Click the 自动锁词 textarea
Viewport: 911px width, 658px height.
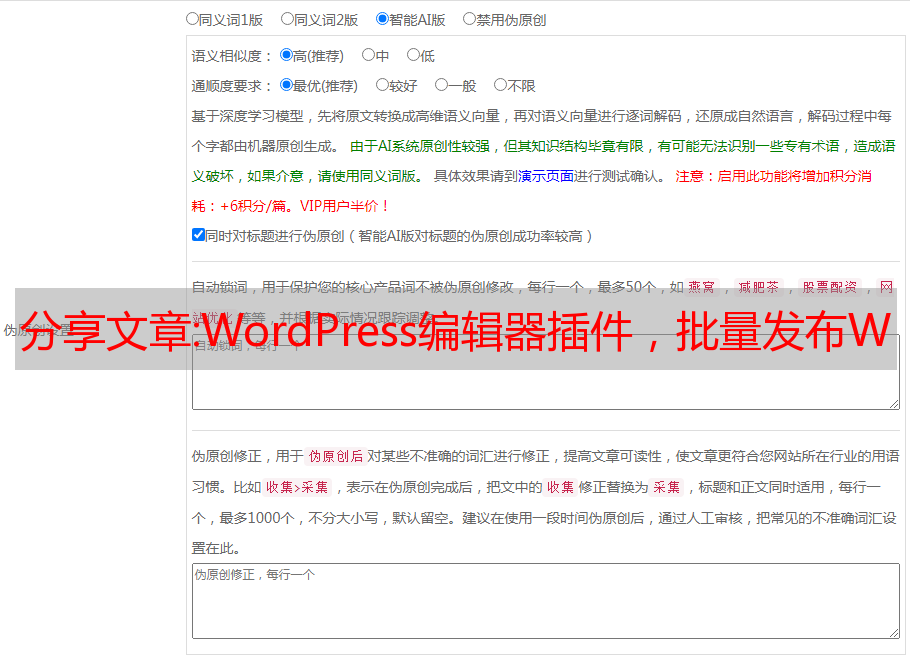(x=546, y=372)
